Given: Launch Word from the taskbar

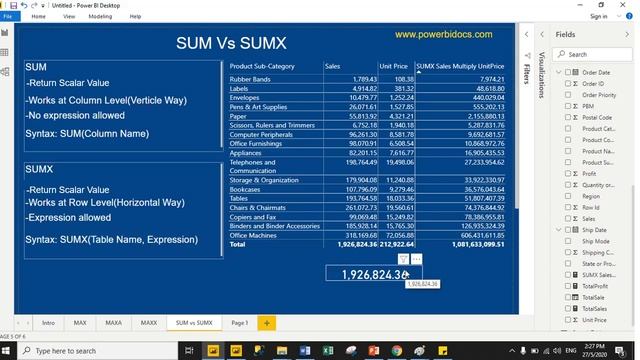Looking at the screenshot, I should (305, 351).
